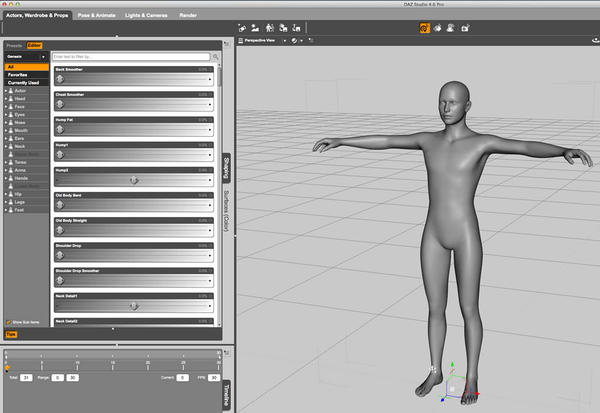Click the icon right of the orange tool
The image size is (600, 413).
point(439,29)
